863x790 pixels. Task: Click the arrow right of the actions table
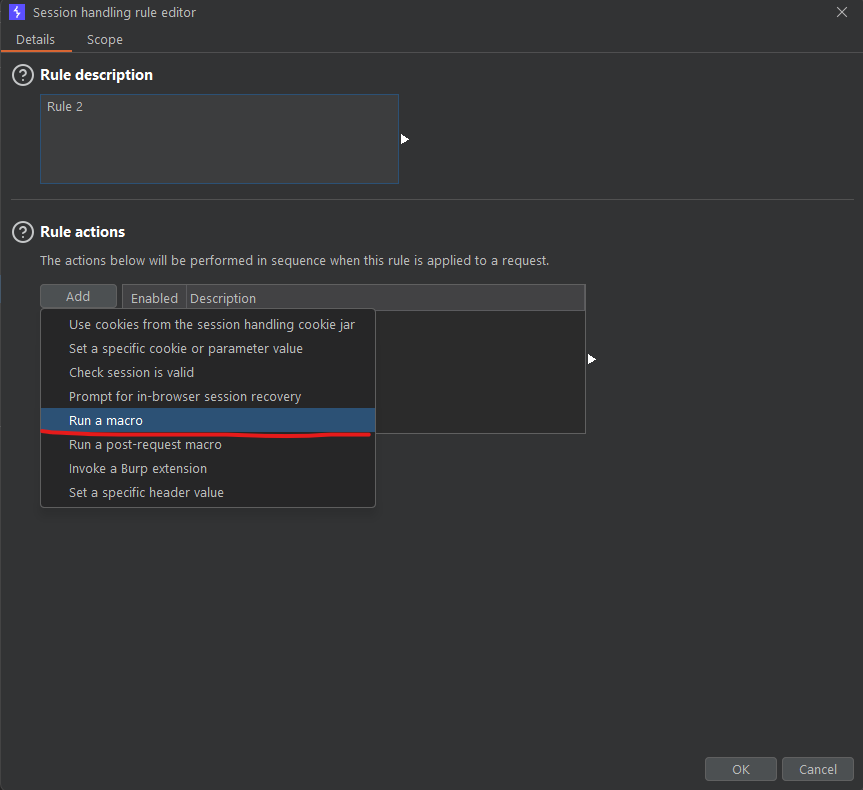592,359
